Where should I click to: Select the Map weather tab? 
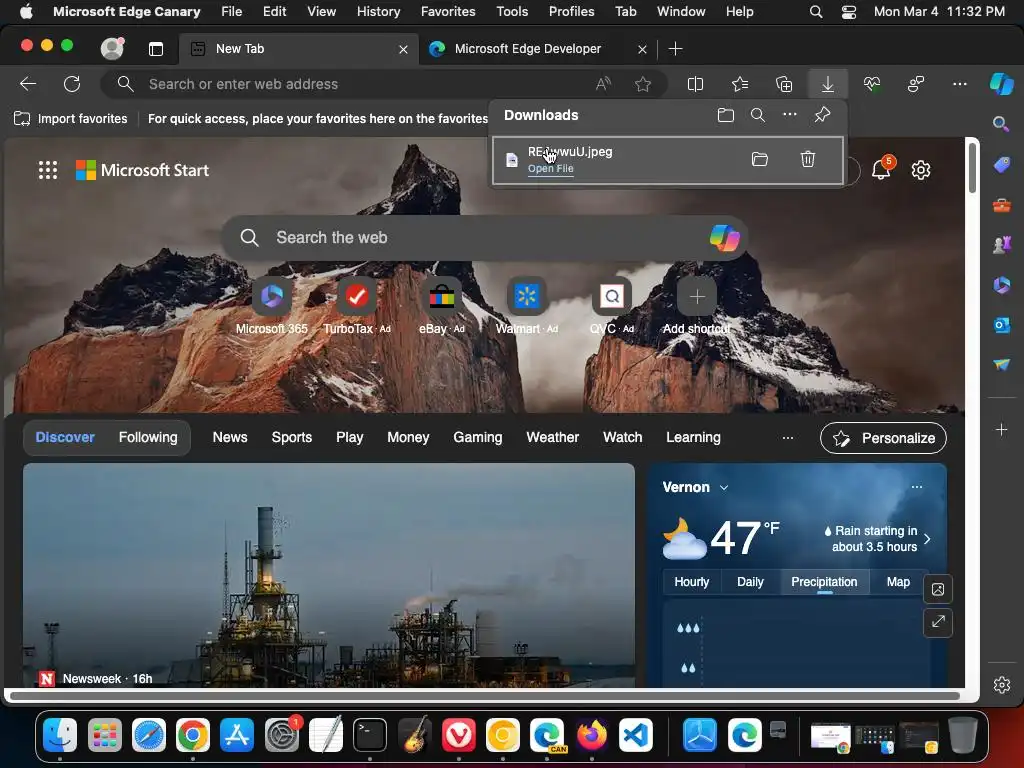(x=898, y=582)
